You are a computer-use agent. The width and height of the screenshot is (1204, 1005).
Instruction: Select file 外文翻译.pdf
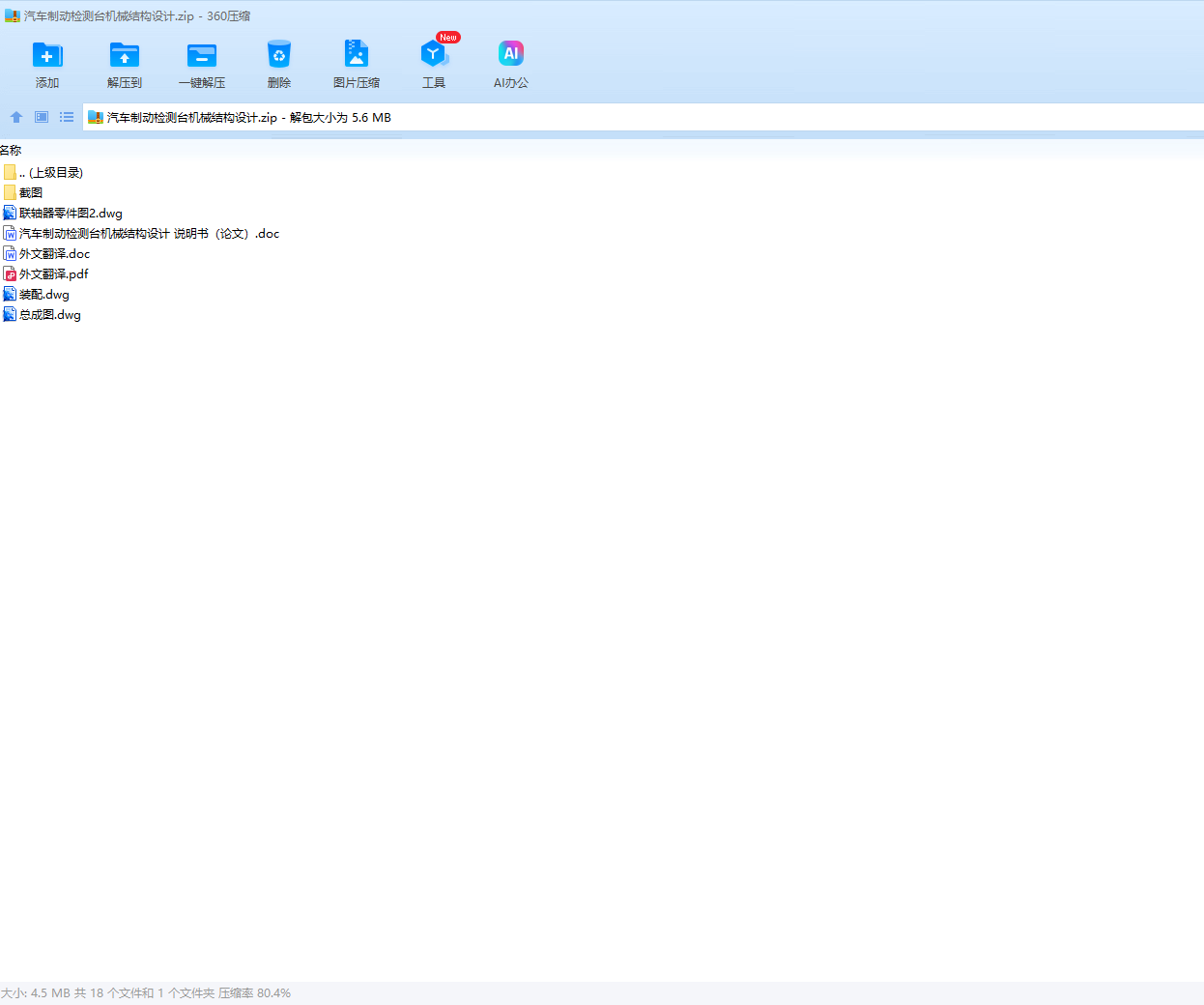(45, 273)
